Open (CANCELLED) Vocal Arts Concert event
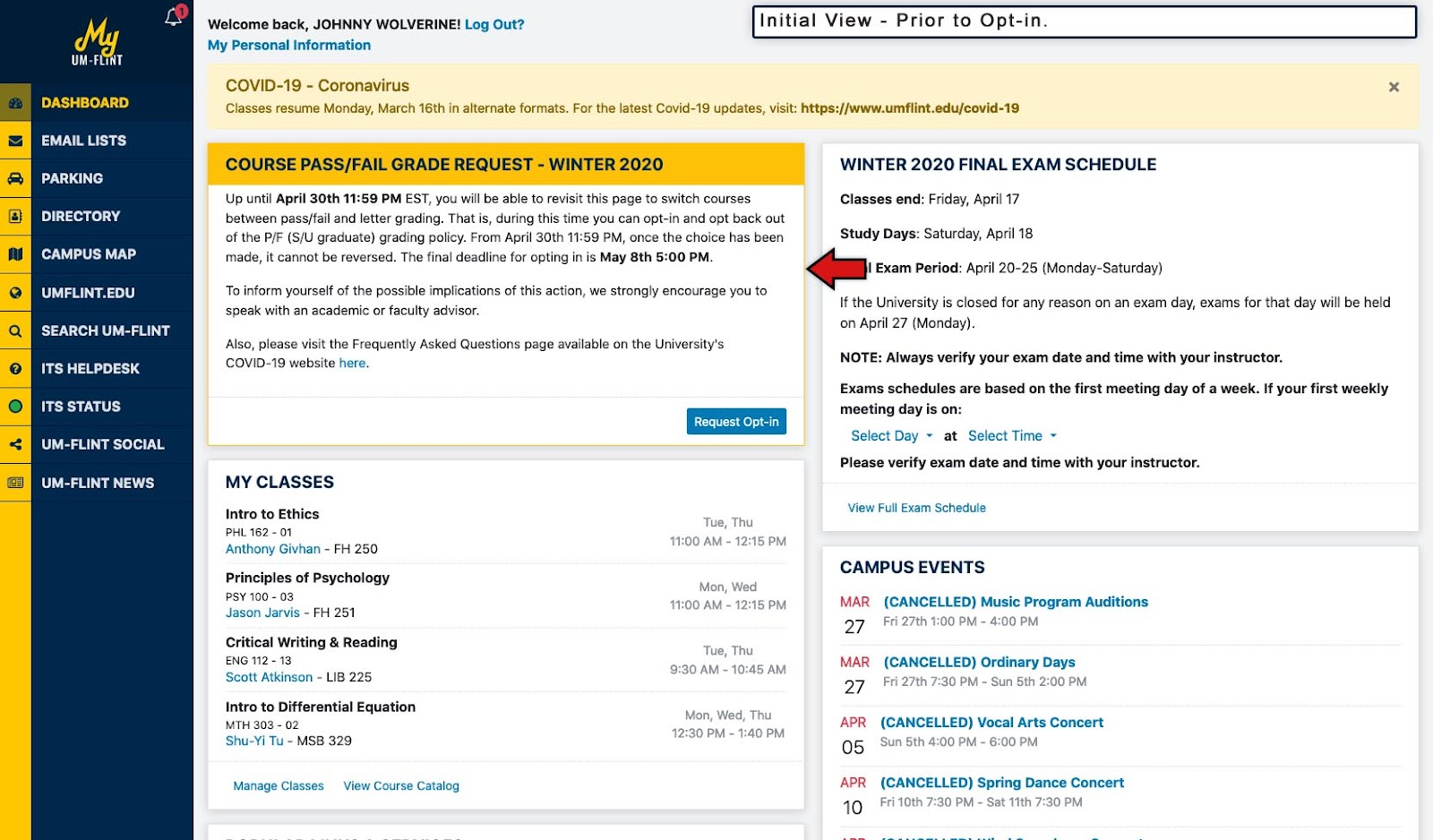The image size is (1433, 840). click(x=992, y=722)
